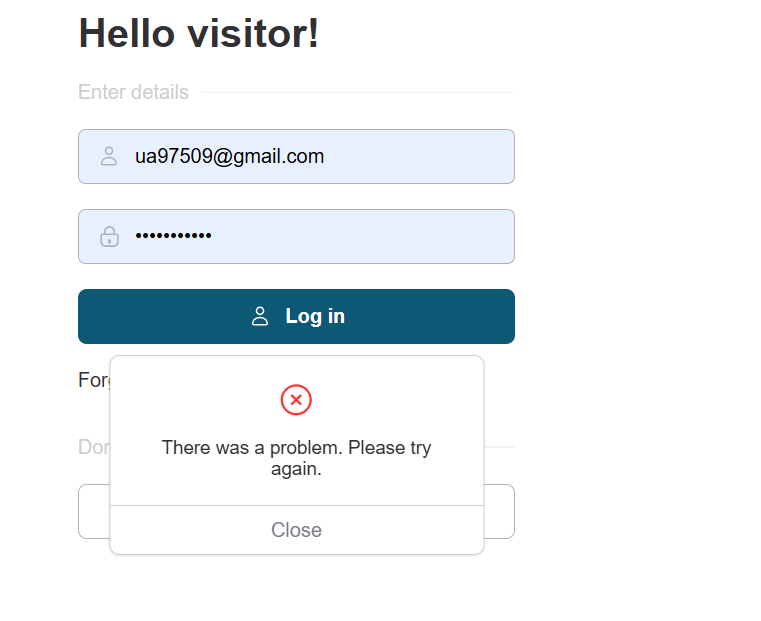761x621 pixels.
Task: Click the "There was a problem" message
Action: [x=296, y=448]
